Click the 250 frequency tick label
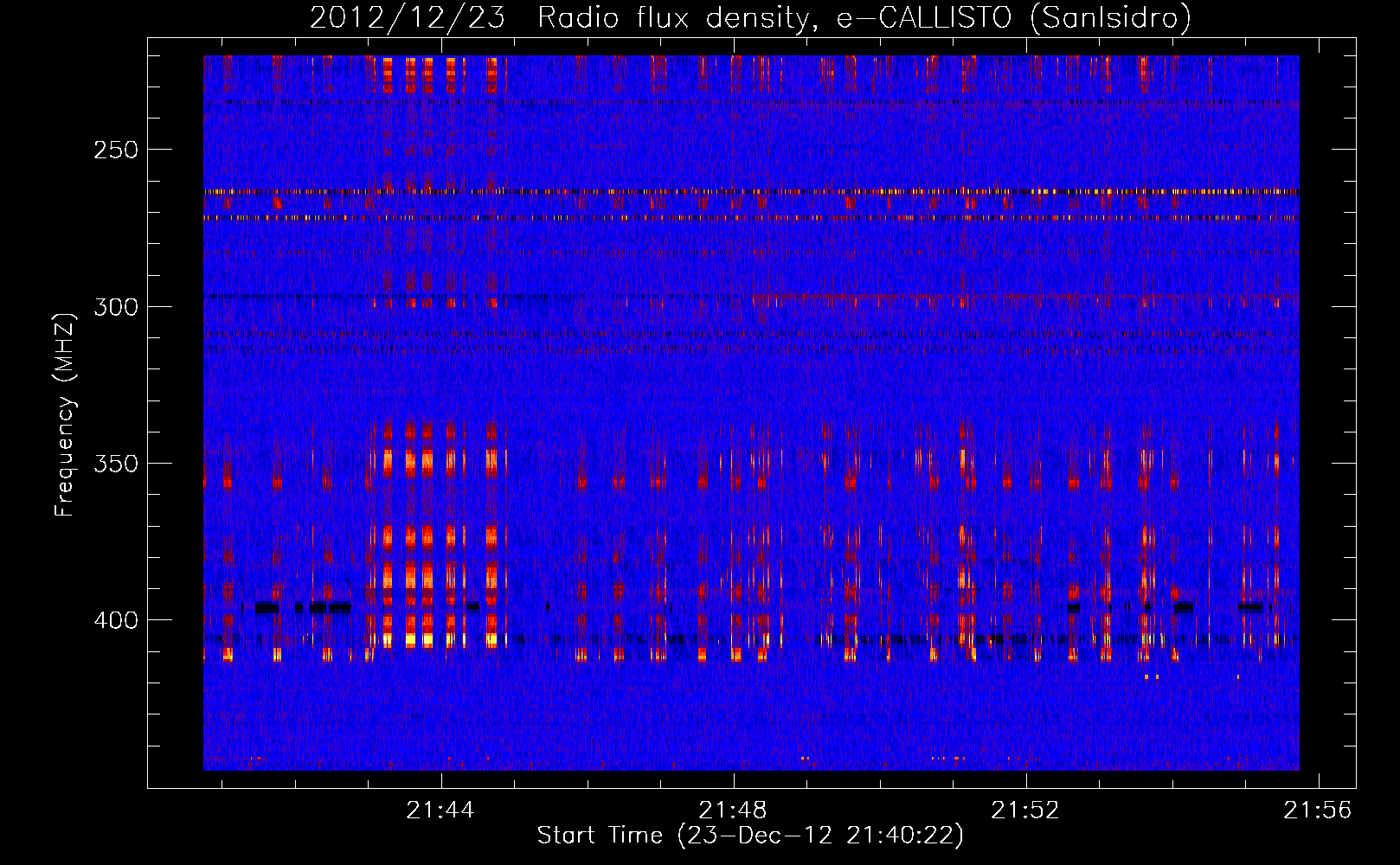 [x=116, y=150]
